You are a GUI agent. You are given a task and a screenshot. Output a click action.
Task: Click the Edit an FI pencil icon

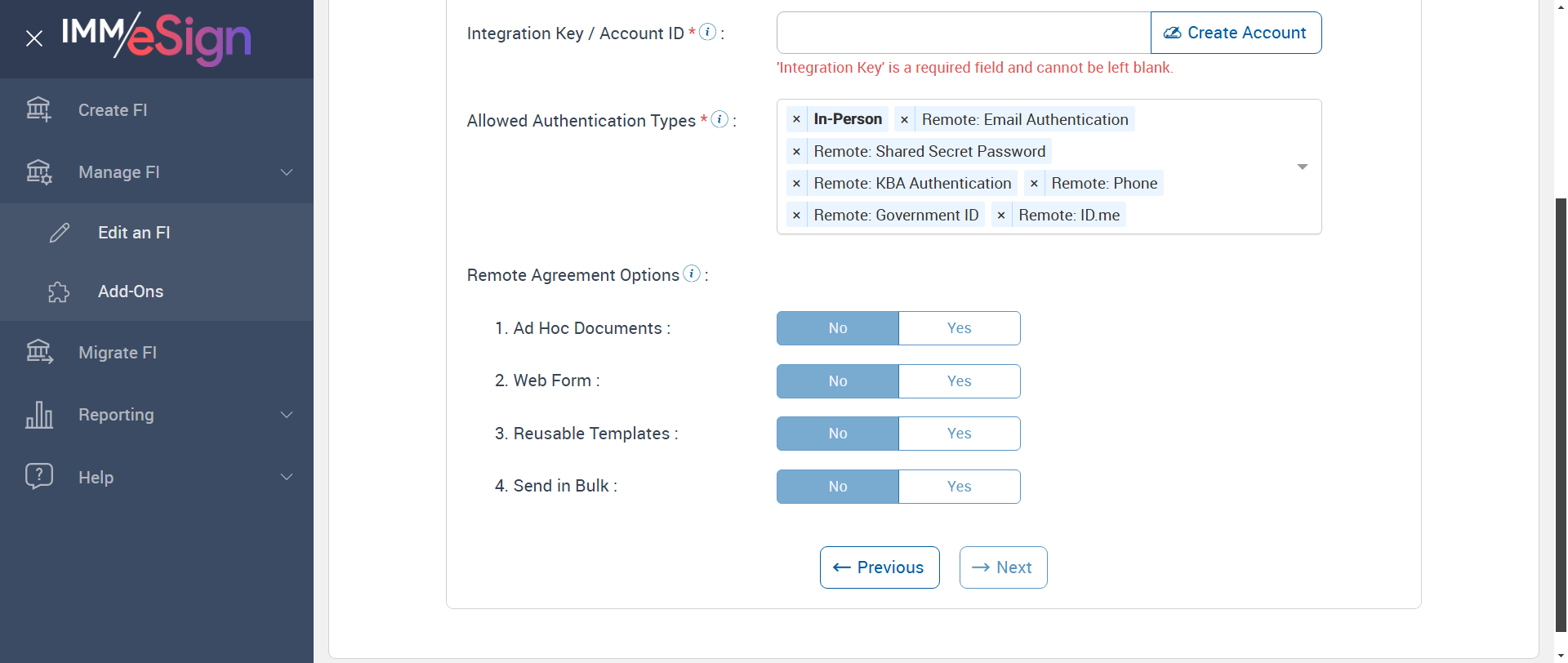tap(60, 233)
